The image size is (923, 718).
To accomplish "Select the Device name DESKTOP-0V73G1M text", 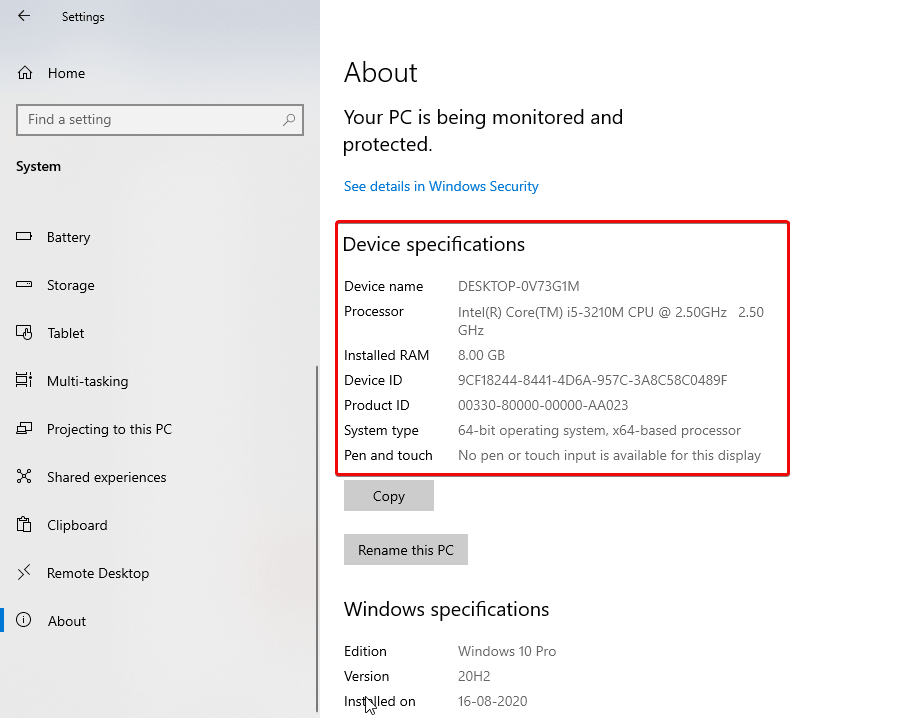I will (518, 286).
